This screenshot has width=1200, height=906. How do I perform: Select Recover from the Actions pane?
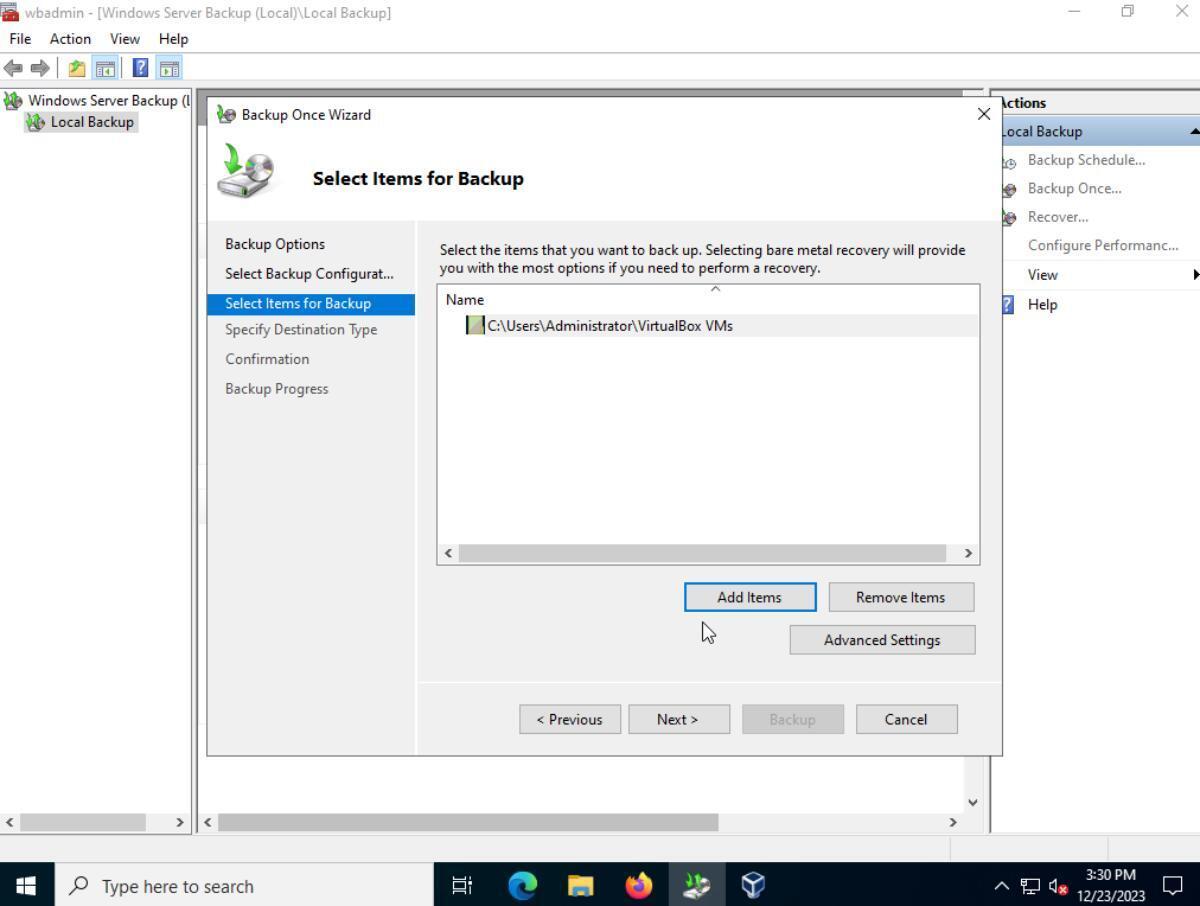tap(1058, 216)
